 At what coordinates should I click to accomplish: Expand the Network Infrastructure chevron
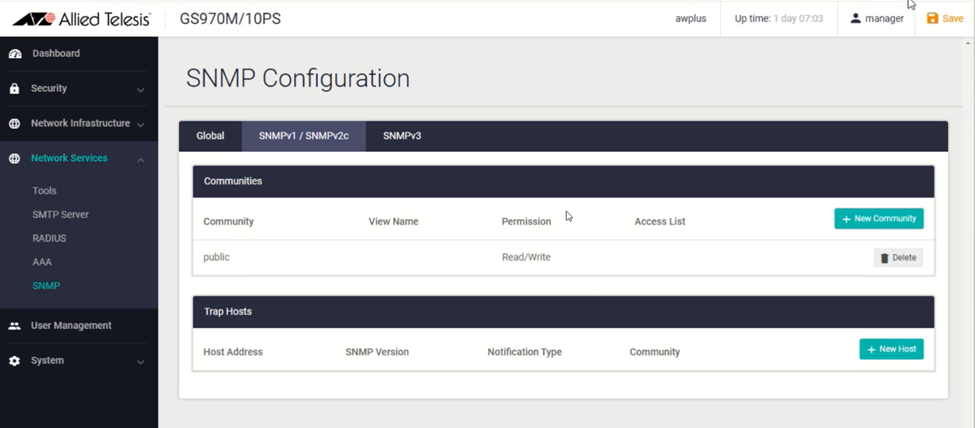tap(141, 125)
